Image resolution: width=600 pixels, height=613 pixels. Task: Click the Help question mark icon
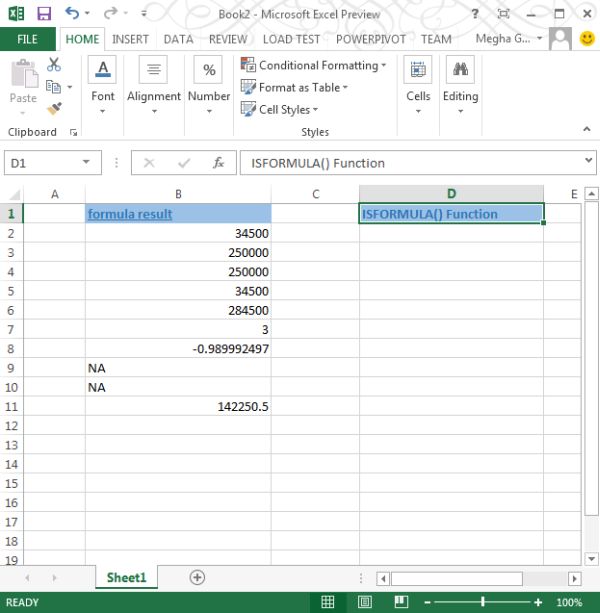(x=475, y=14)
